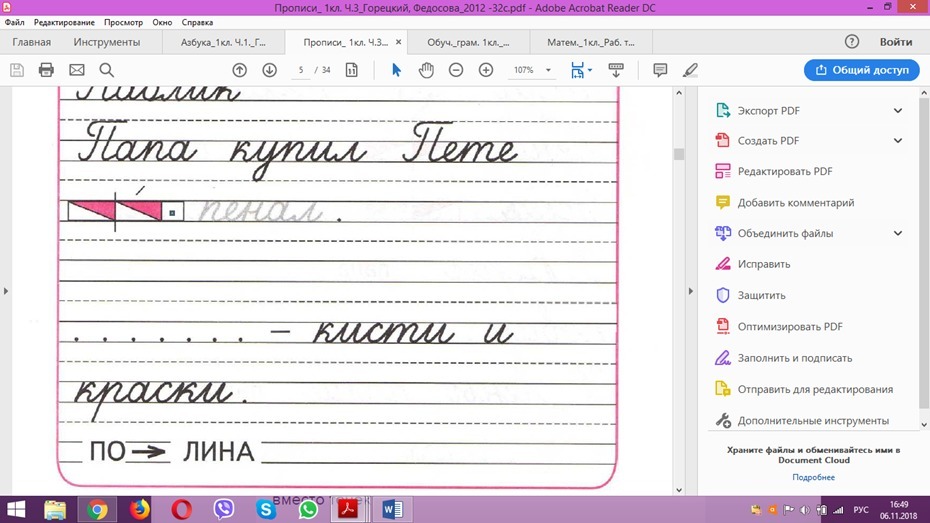
Task: Select the Hand pan tool
Action: tap(426, 70)
